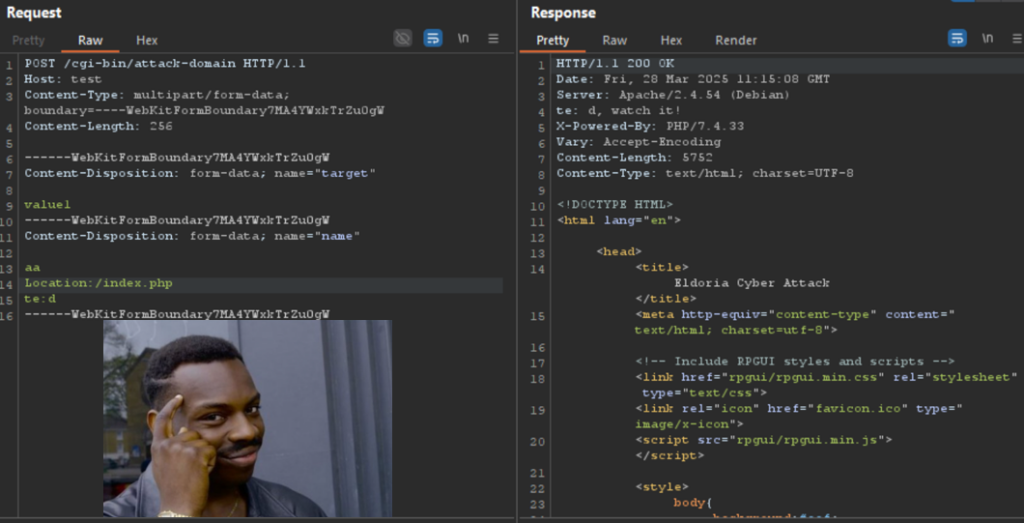The height and width of the screenshot is (523, 1024).
Task: Open the Request panel hamburger options menu
Action: [x=494, y=39]
